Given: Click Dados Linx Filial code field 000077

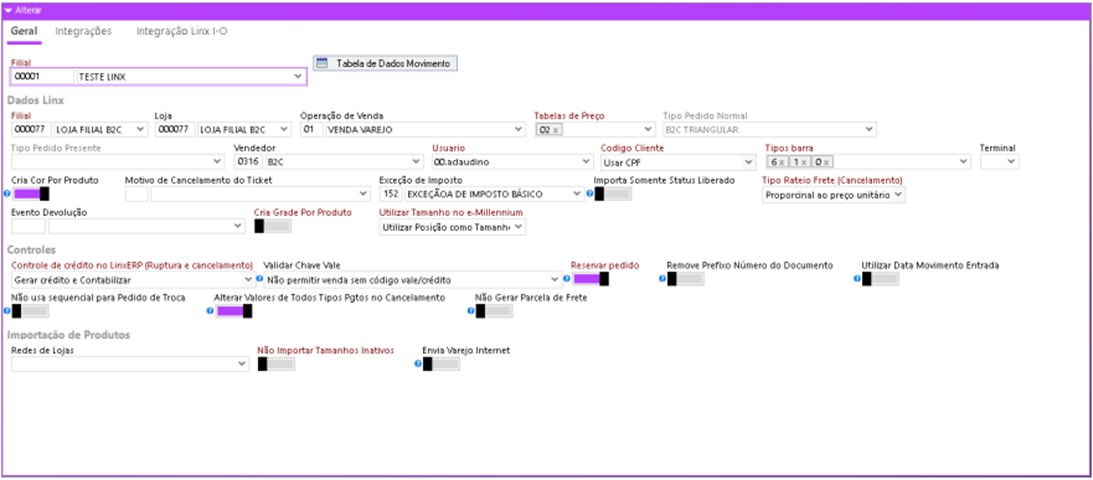Looking at the screenshot, I should 31,130.
